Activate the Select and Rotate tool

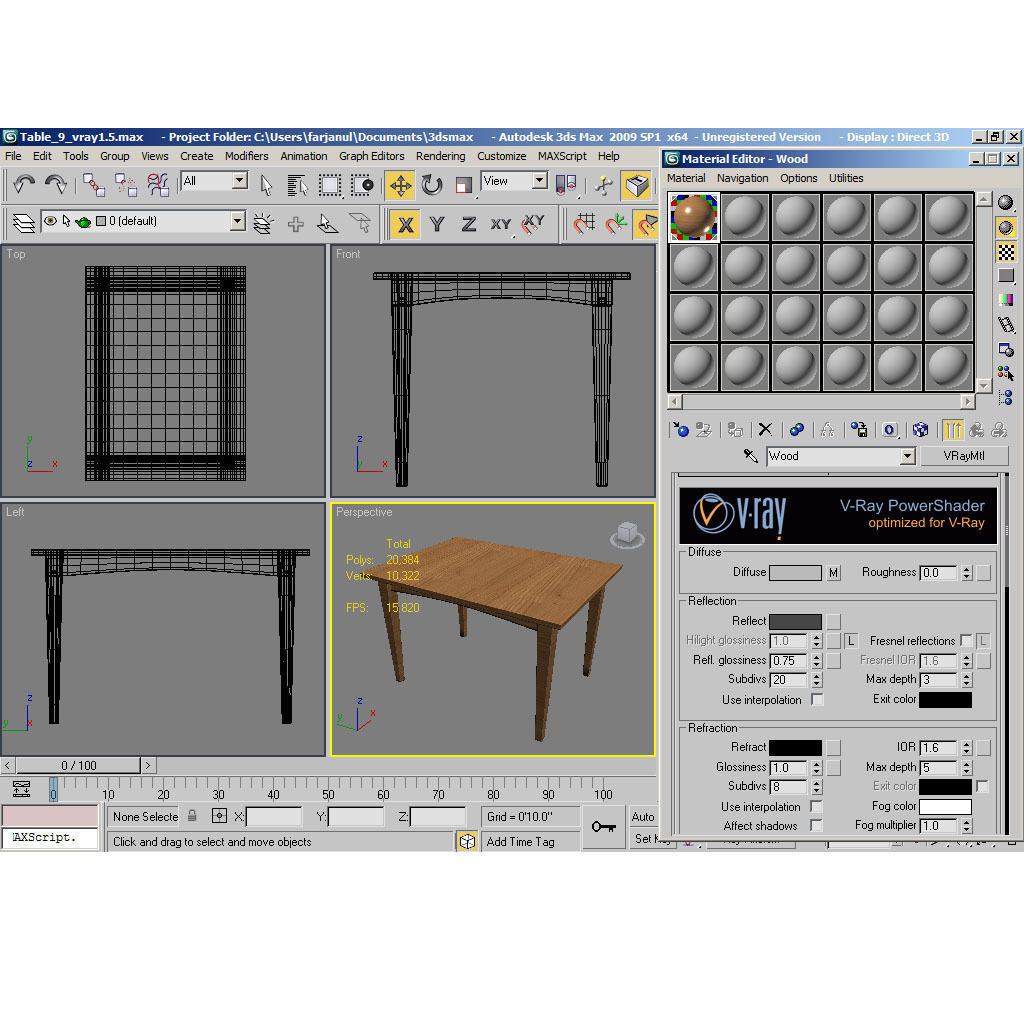(432, 185)
